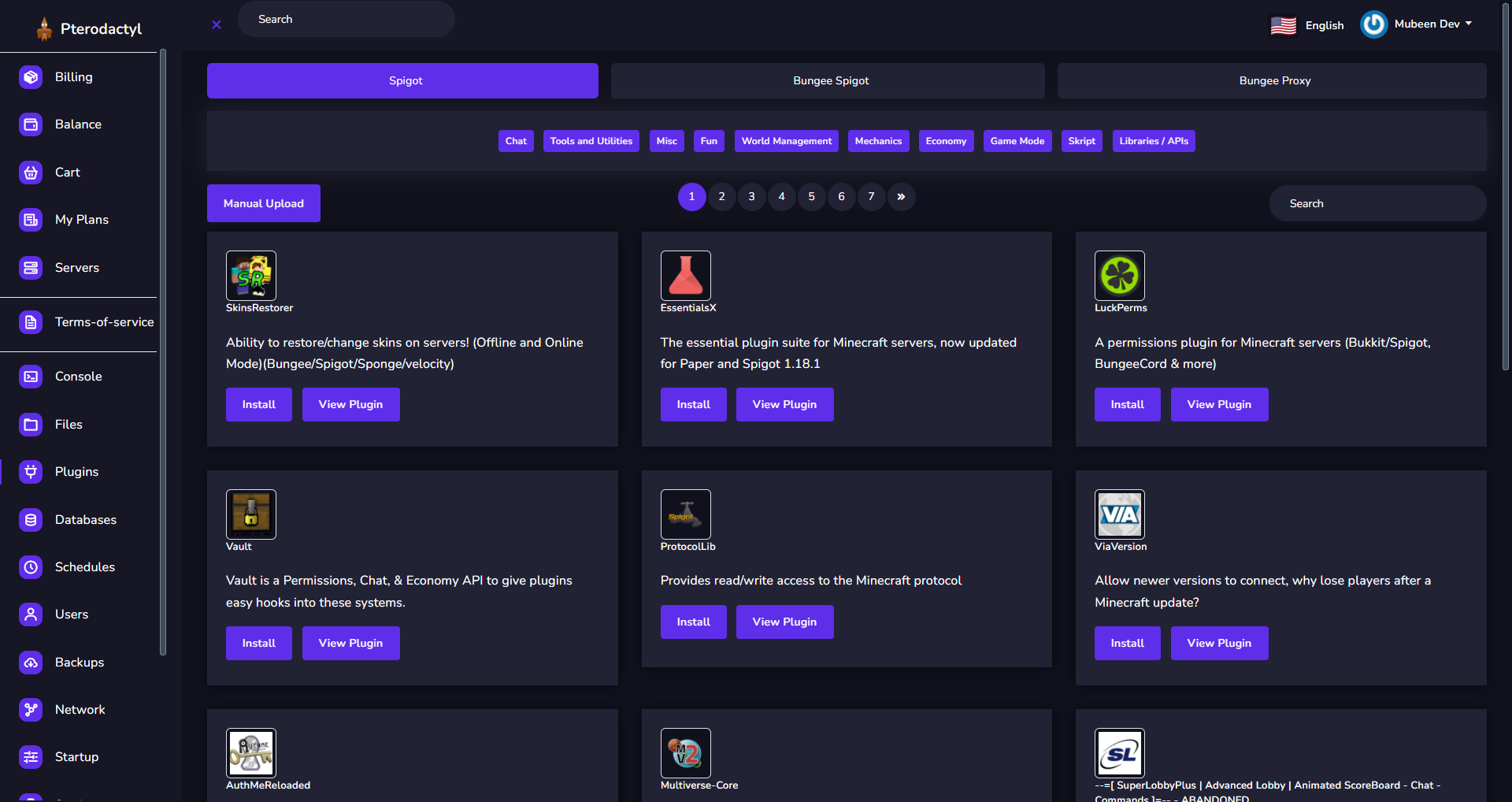The width and height of the screenshot is (1512, 802).
Task: Click the Backups cloud icon
Action: (x=31, y=663)
